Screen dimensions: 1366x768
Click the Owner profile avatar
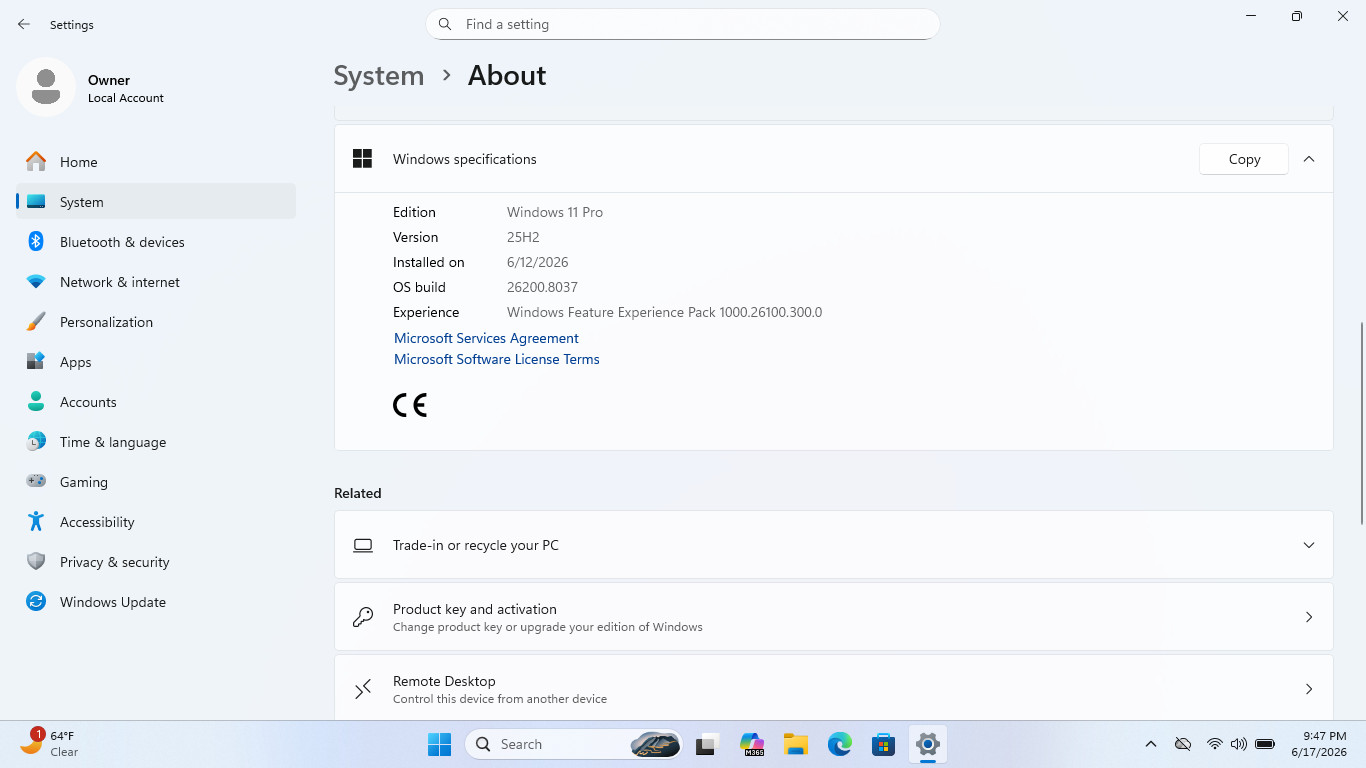click(x=46, y=87)
